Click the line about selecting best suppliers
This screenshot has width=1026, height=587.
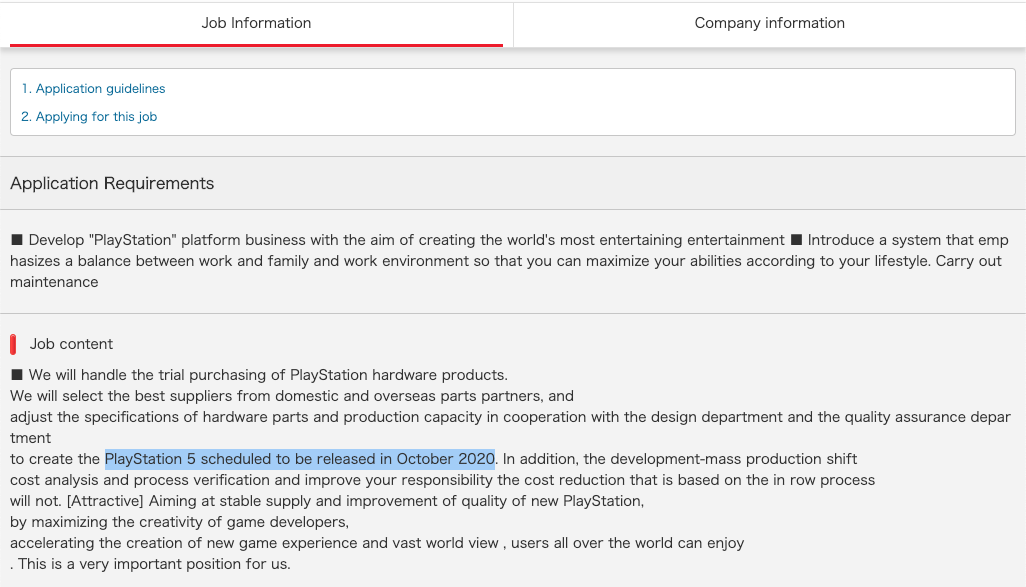292,396
